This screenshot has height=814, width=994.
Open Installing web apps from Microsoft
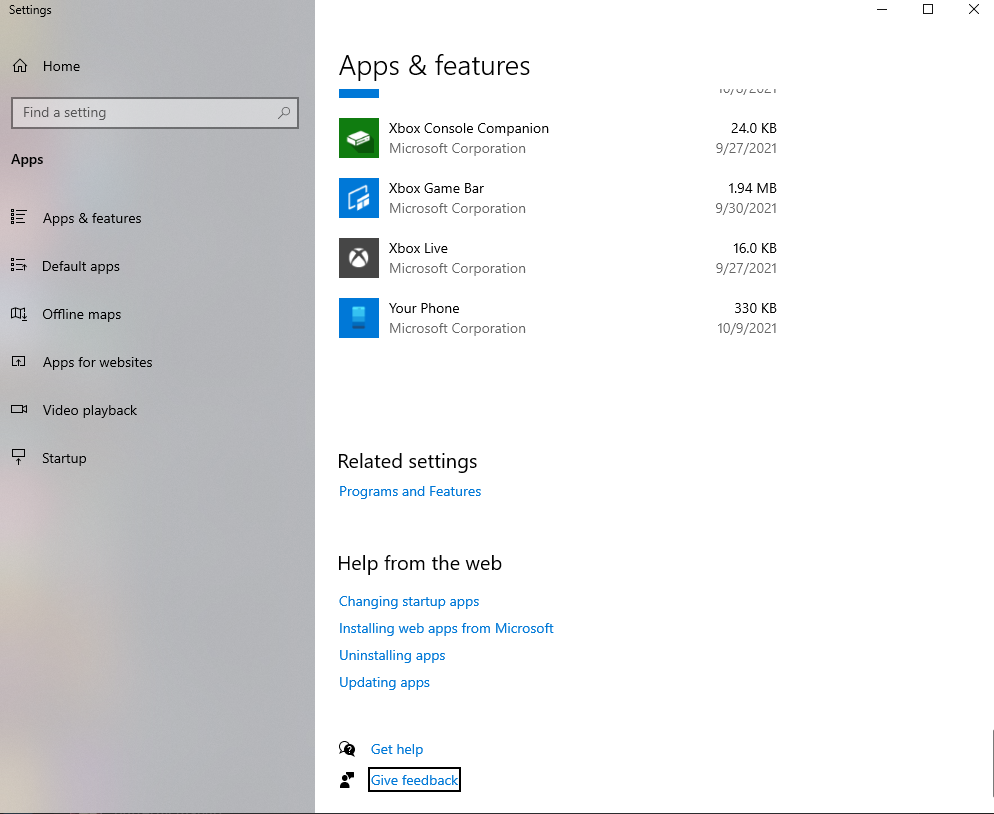point(446,628)
